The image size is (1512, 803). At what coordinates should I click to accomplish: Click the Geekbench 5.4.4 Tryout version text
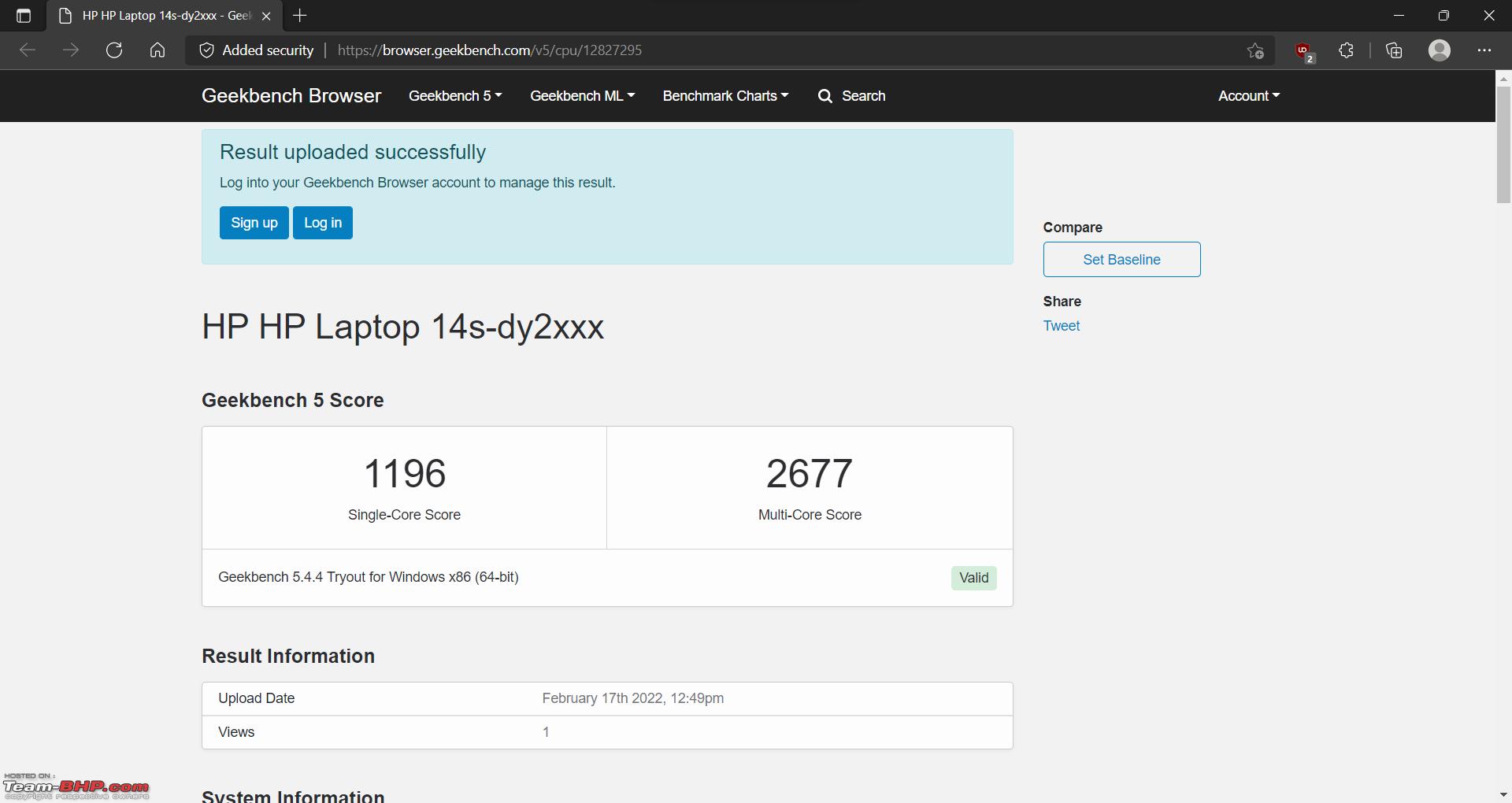click(x=369, y=577)
